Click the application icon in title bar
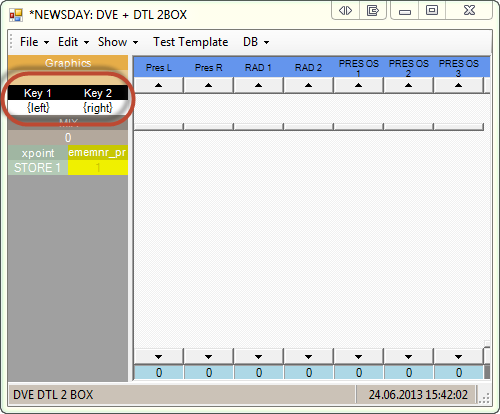The image size is (500, 414). [x=16, y=15]
